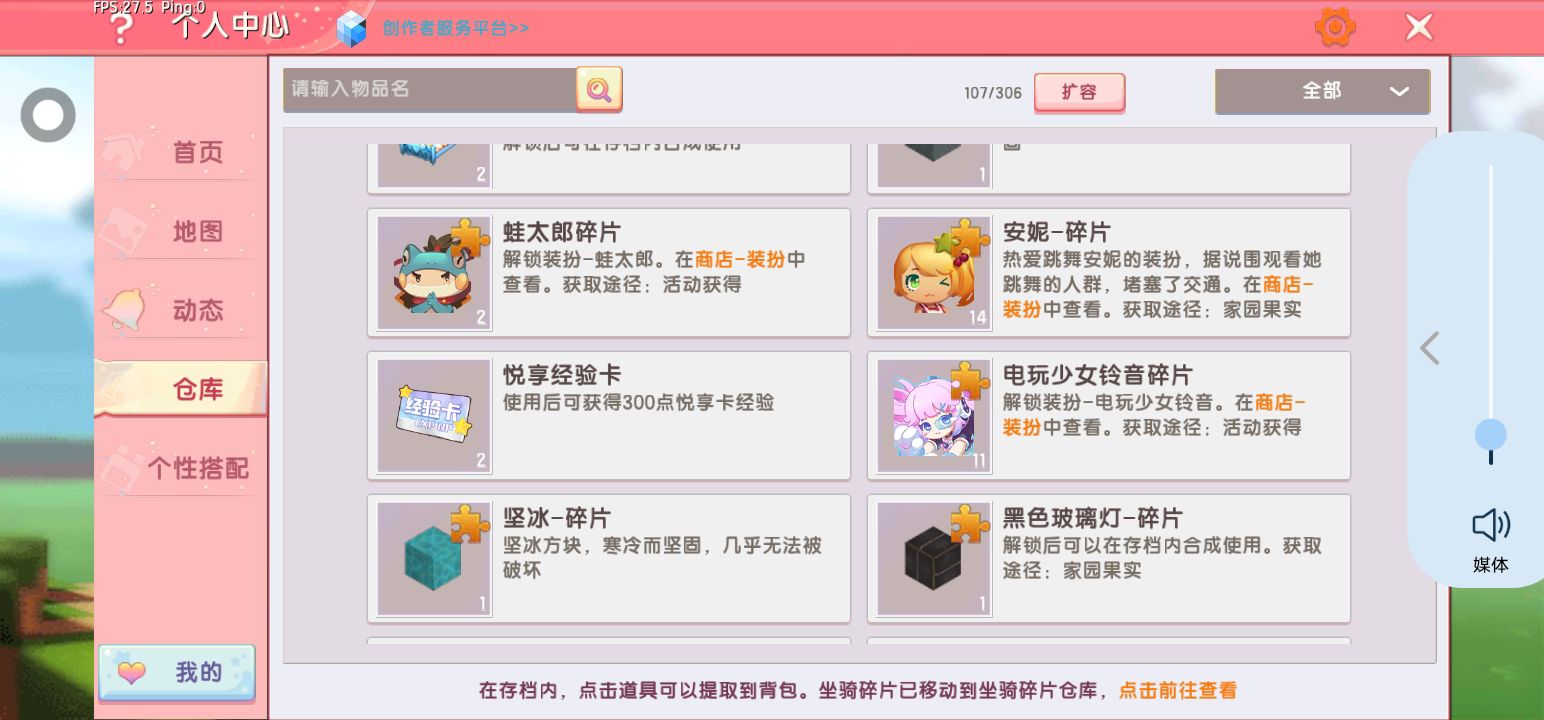
Task: Toggle the media speaker mute icon
Action: point(1490,526)
